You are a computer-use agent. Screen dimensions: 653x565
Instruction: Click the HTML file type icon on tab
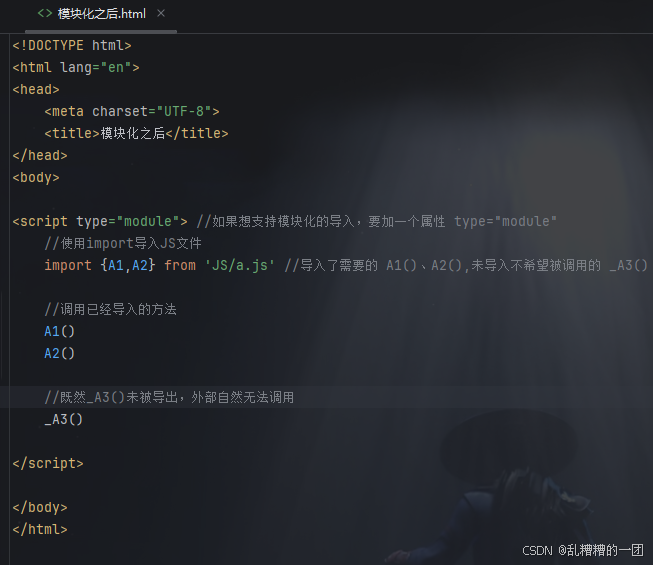pyautogui.click(x=45, y=13)
